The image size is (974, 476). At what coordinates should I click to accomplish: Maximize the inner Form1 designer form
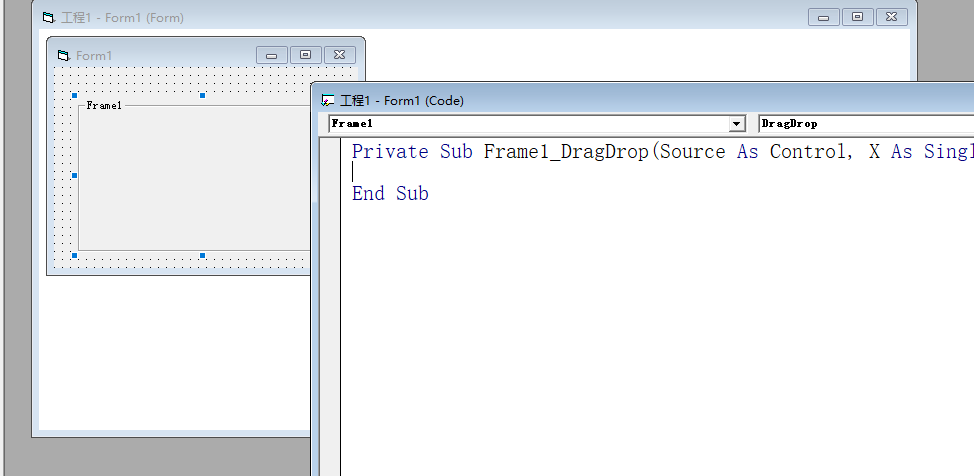point(306,55)
